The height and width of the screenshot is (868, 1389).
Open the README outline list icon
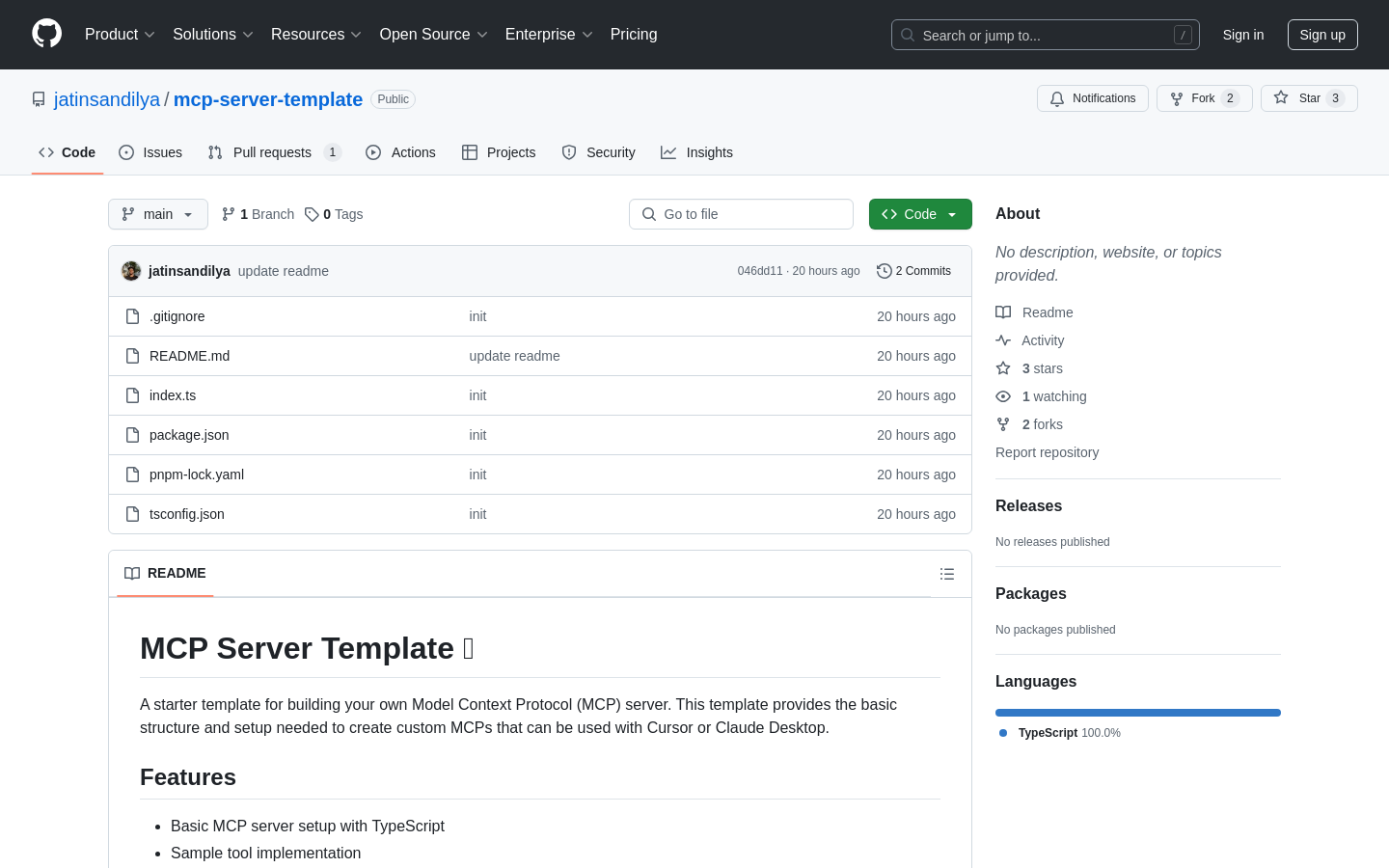click(x=947, y=574)
